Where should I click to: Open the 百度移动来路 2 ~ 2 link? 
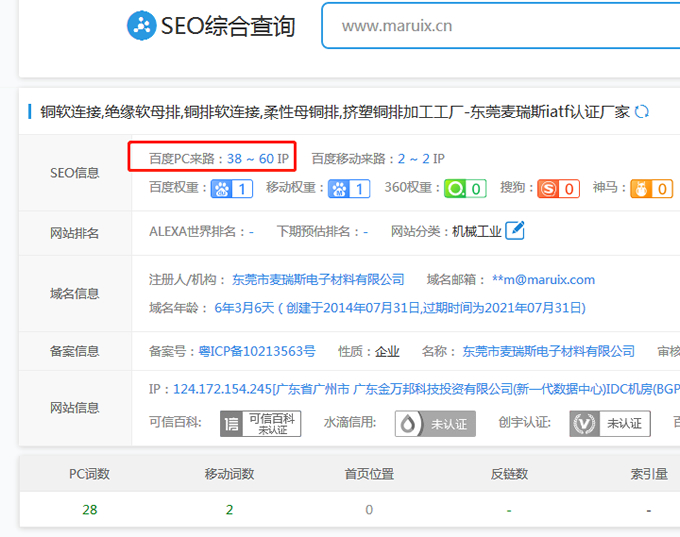point(414,159)
